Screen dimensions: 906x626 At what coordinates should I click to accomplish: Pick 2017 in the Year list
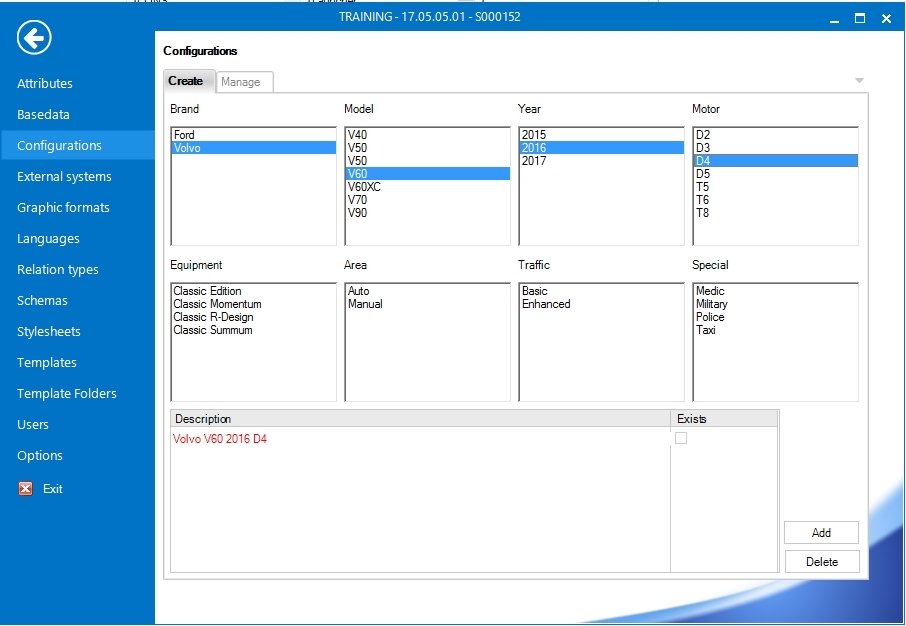tap(534, 161)
